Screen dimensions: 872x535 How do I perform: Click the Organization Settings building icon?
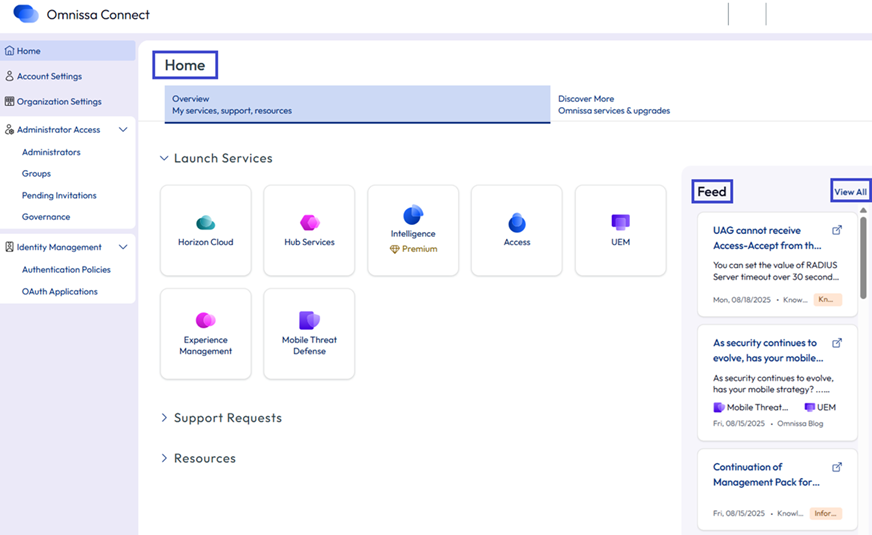point(9,101)
